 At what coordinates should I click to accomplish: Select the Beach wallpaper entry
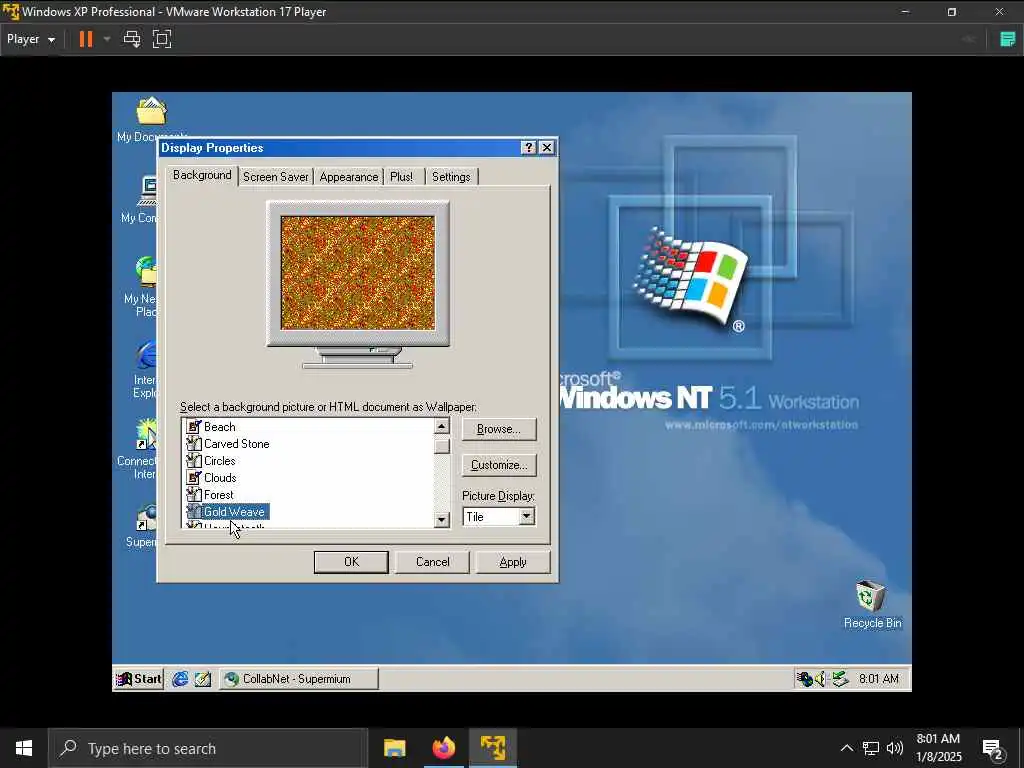point(219,427)
